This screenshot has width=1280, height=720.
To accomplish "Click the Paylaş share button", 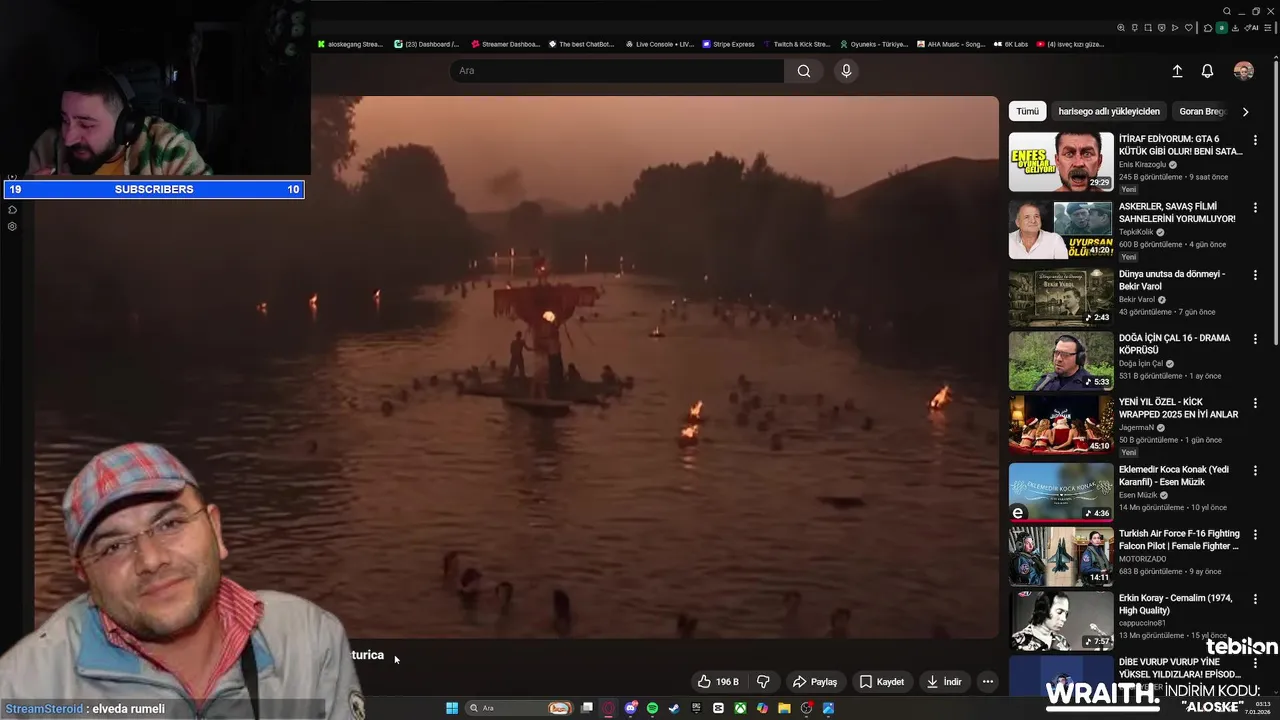I will [815, 682].
